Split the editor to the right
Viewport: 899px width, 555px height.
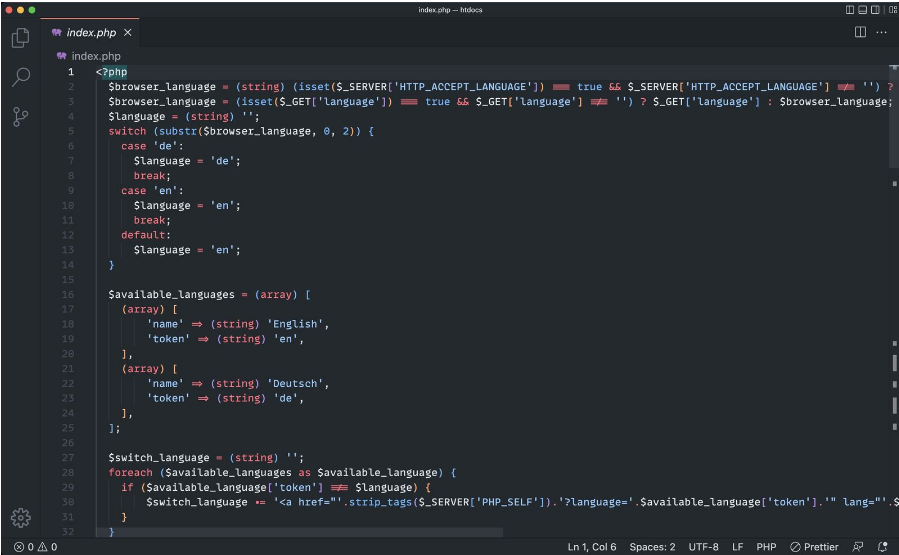[x=860, y=32]
